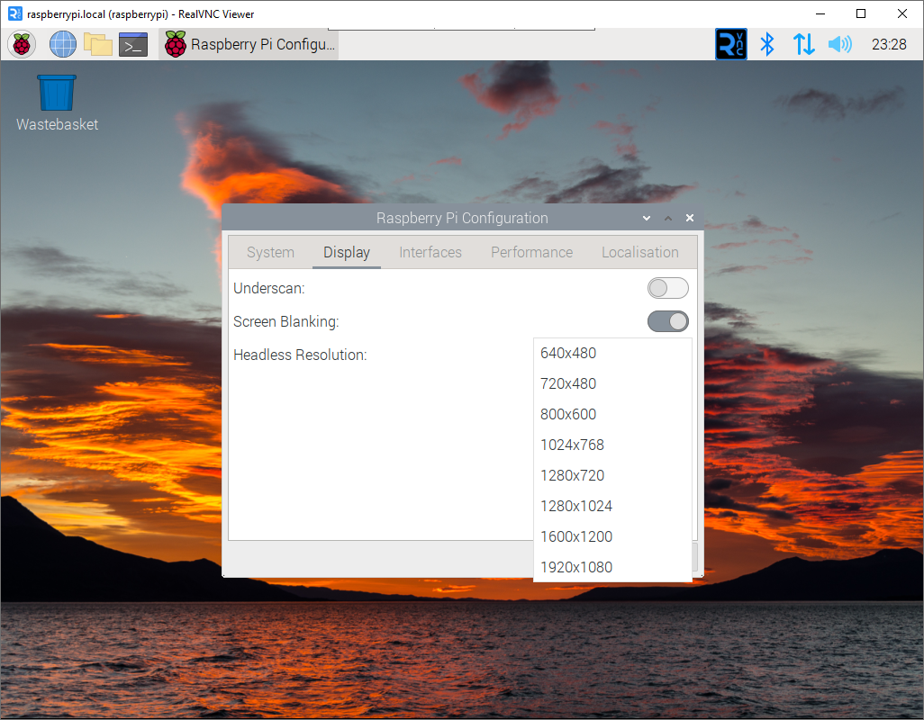Viewport: 924px width, 720px height.
Task: Open the Raspberry Pi applications menu
Action: point(21,44)
